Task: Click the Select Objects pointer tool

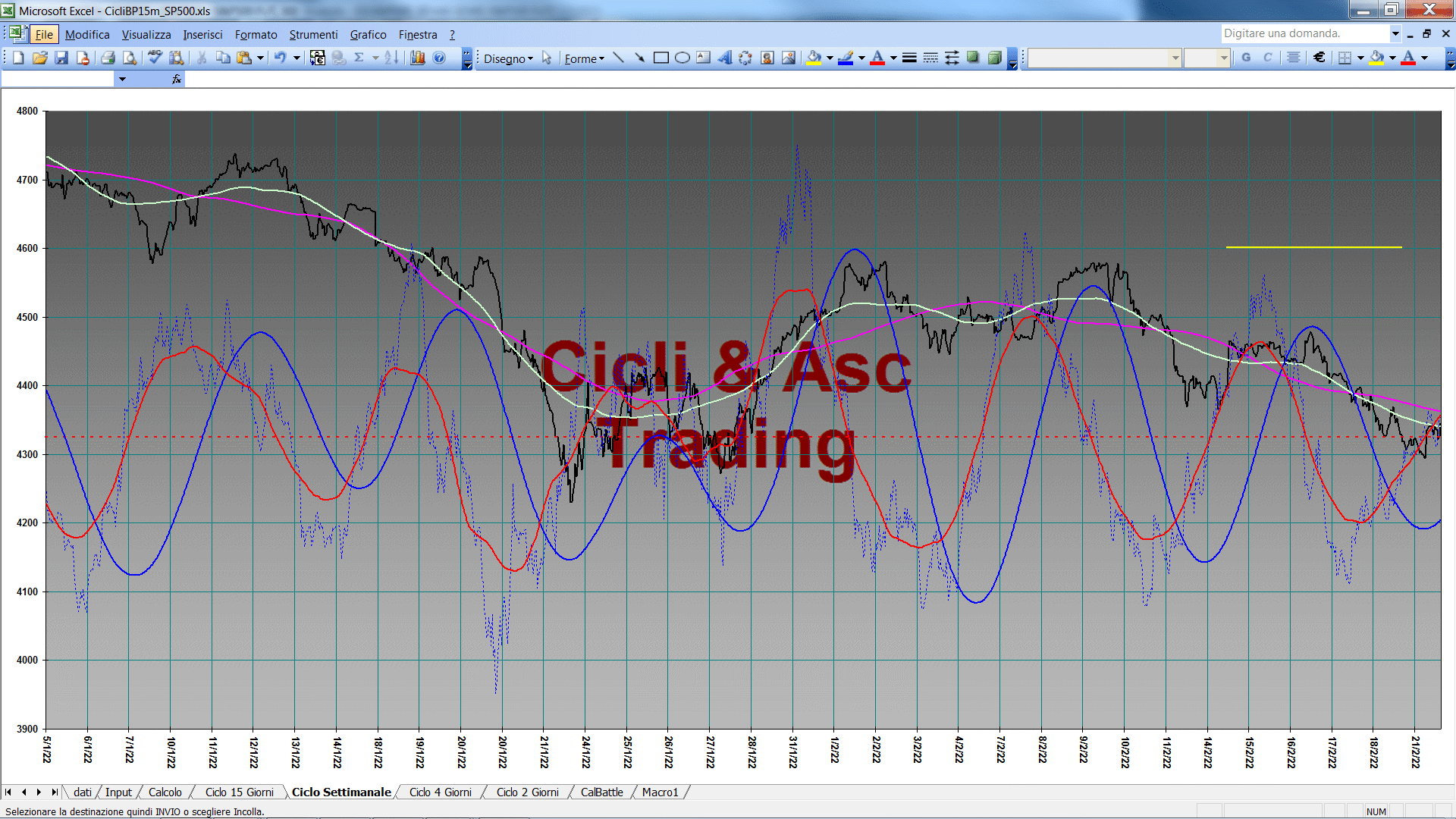Action: pos(547,58)
